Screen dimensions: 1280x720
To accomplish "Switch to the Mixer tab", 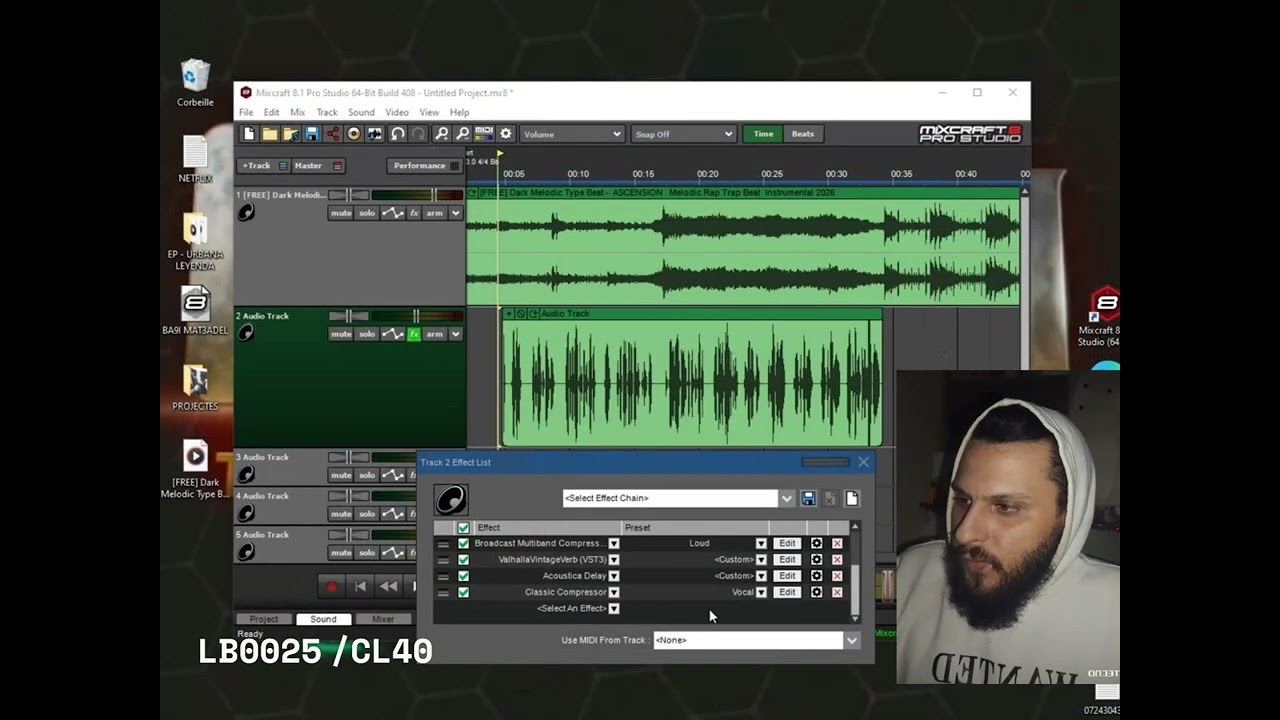I will [x=383, y=619].
